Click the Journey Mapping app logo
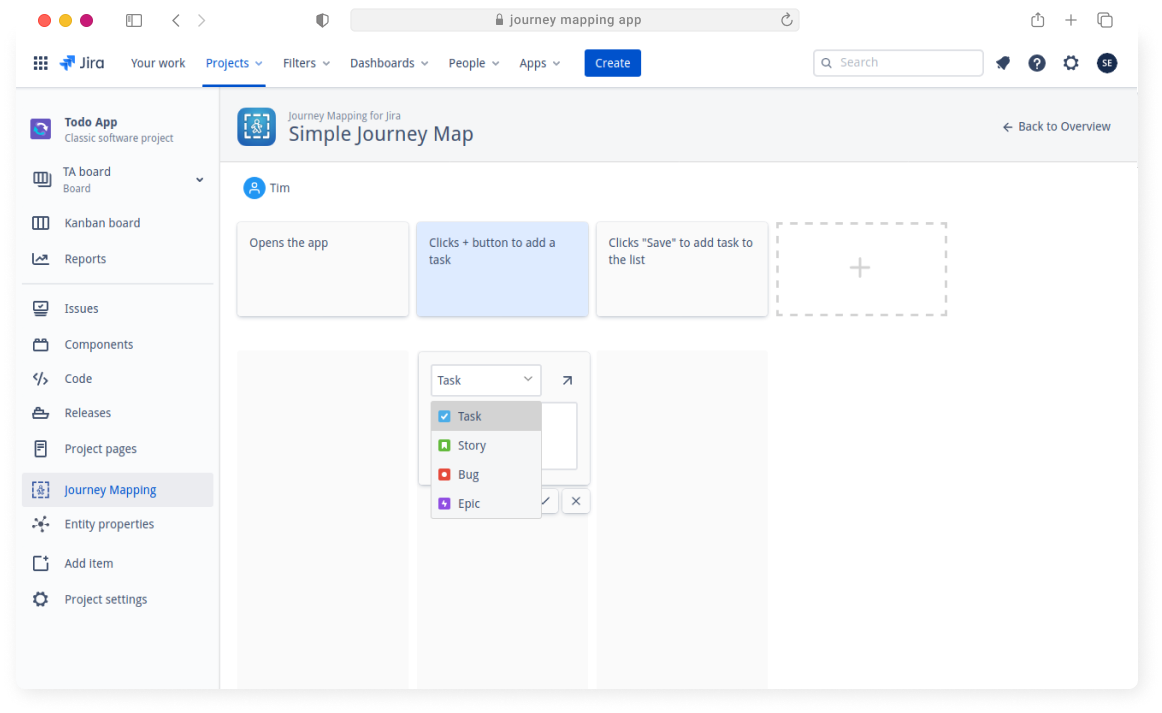 (x=256, y=127)
